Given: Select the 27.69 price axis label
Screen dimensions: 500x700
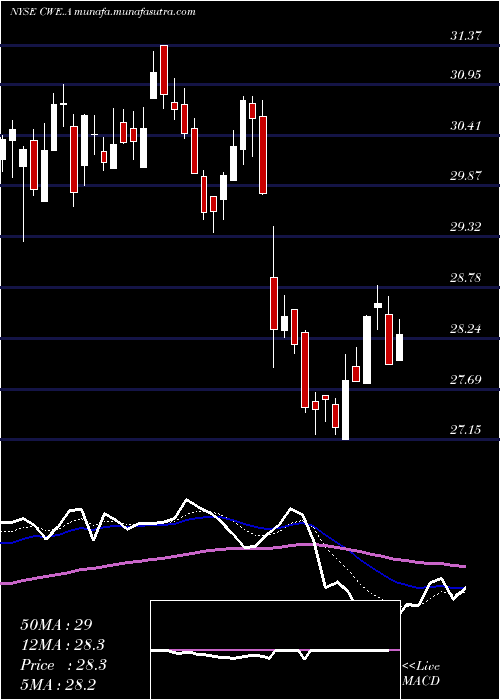Looking at the screenshot, I should click(466, 380).
